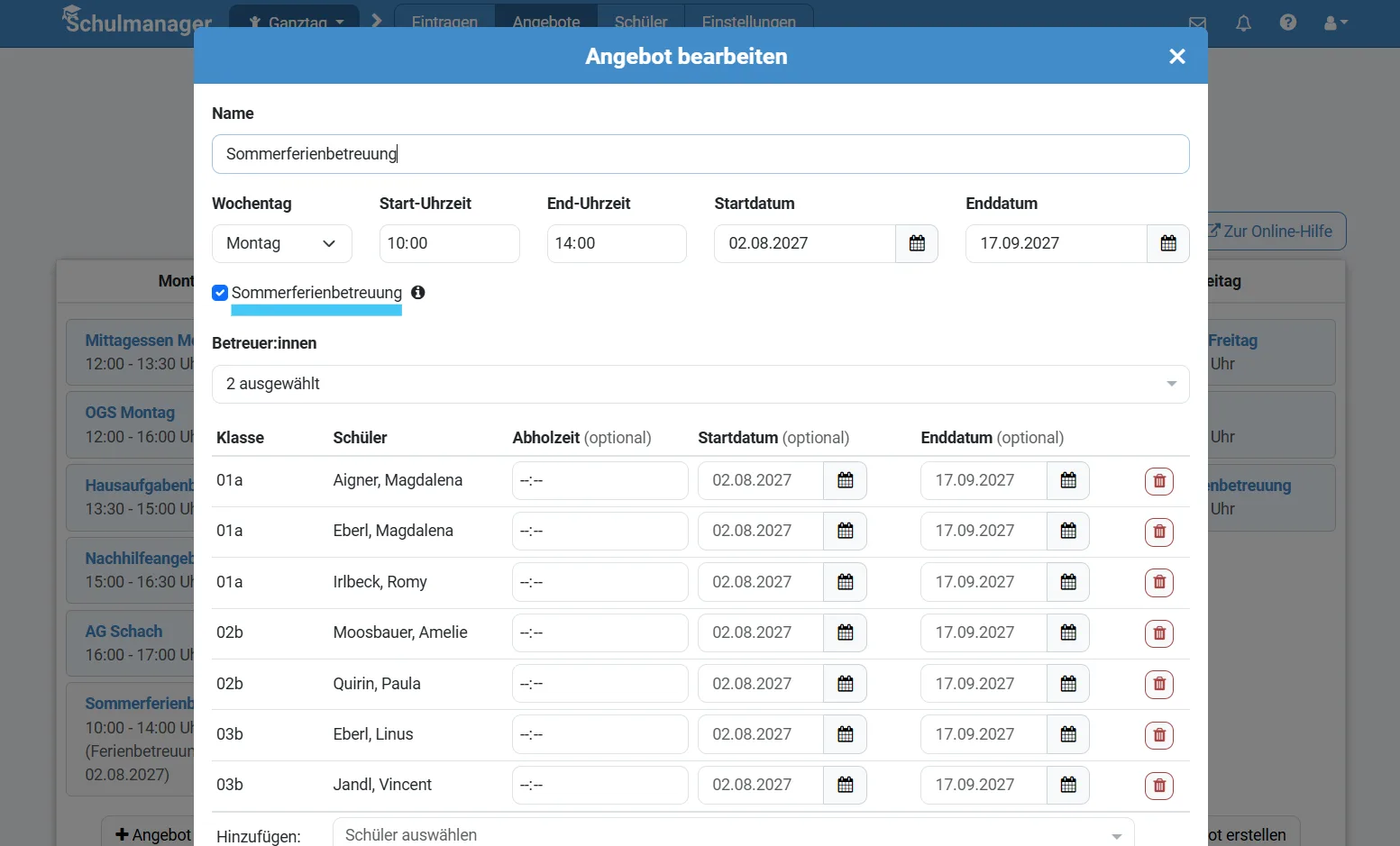Open the Zur Online-Hilfe link

tap(1276, 232)
